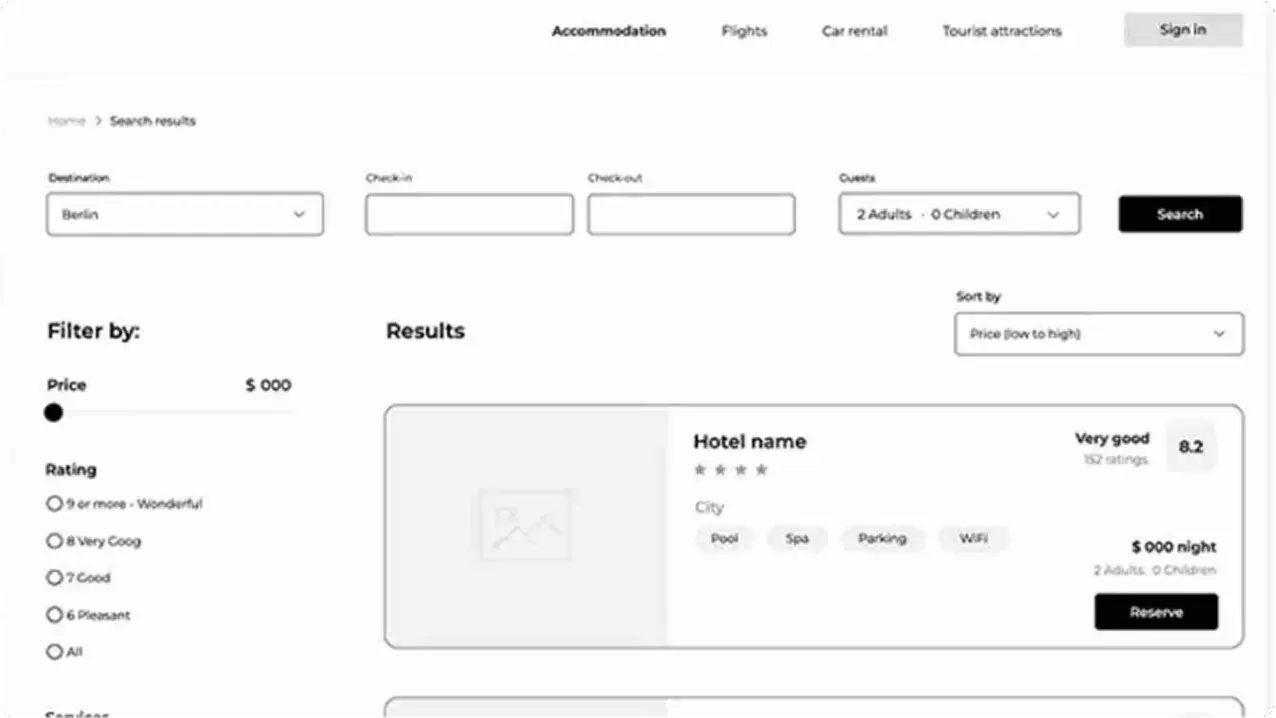Image resolution: width=1276 pixels, height=718 pixels.
Task: Click the hotel image placeholder icon
Action: click(525, 524)
